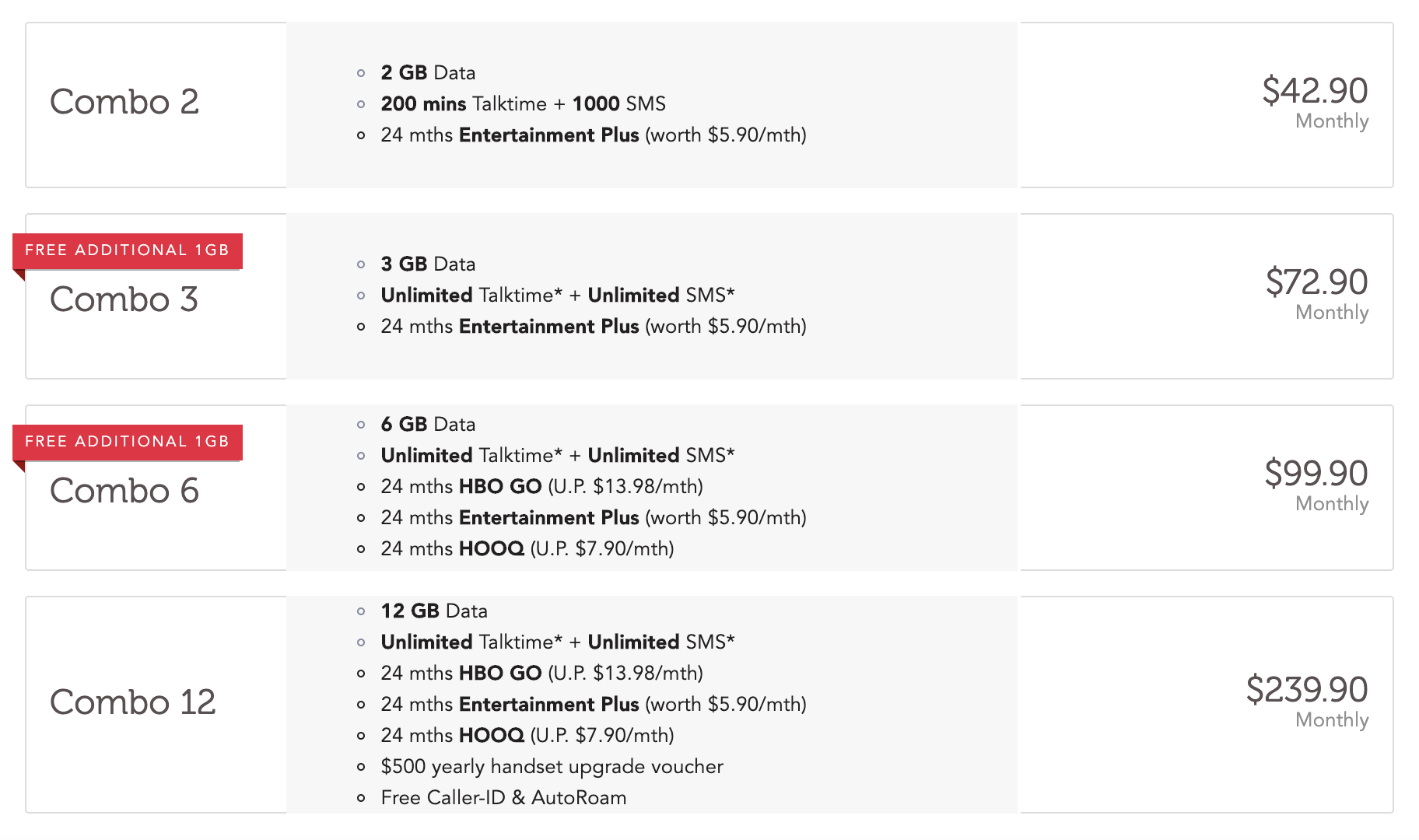Click the 6 GB Data feature
This screenshot has height=840, width=1419.
click(x=428, y=425)
